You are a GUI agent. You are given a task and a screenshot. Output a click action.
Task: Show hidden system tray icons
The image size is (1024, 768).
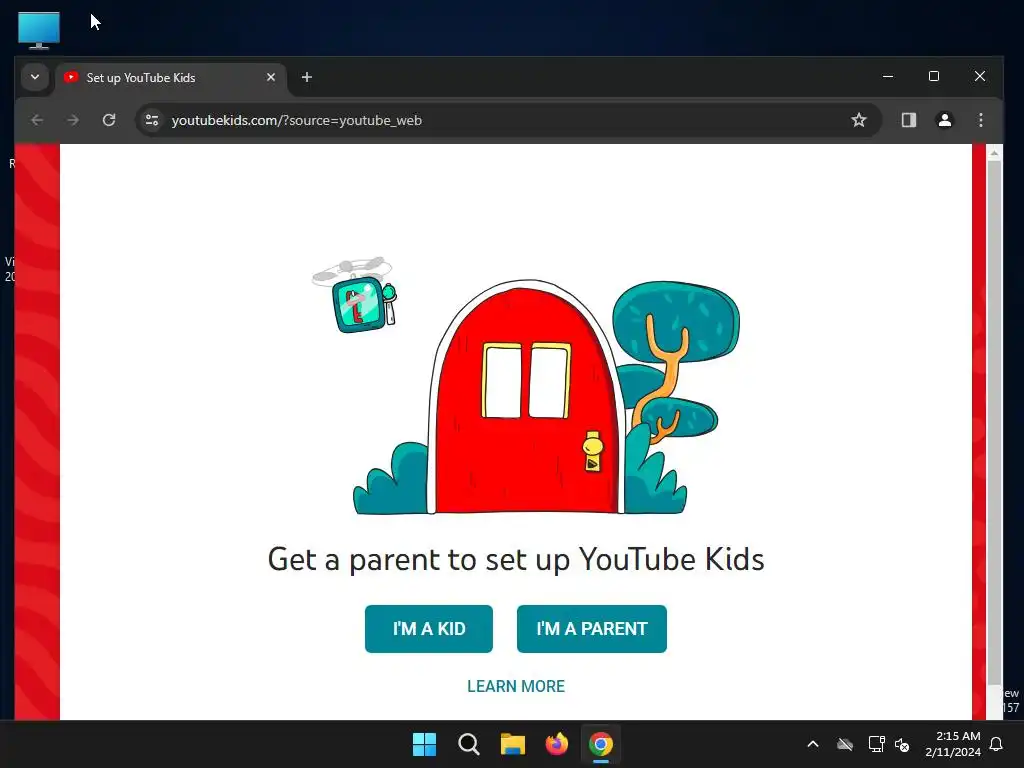coord(813,744)
